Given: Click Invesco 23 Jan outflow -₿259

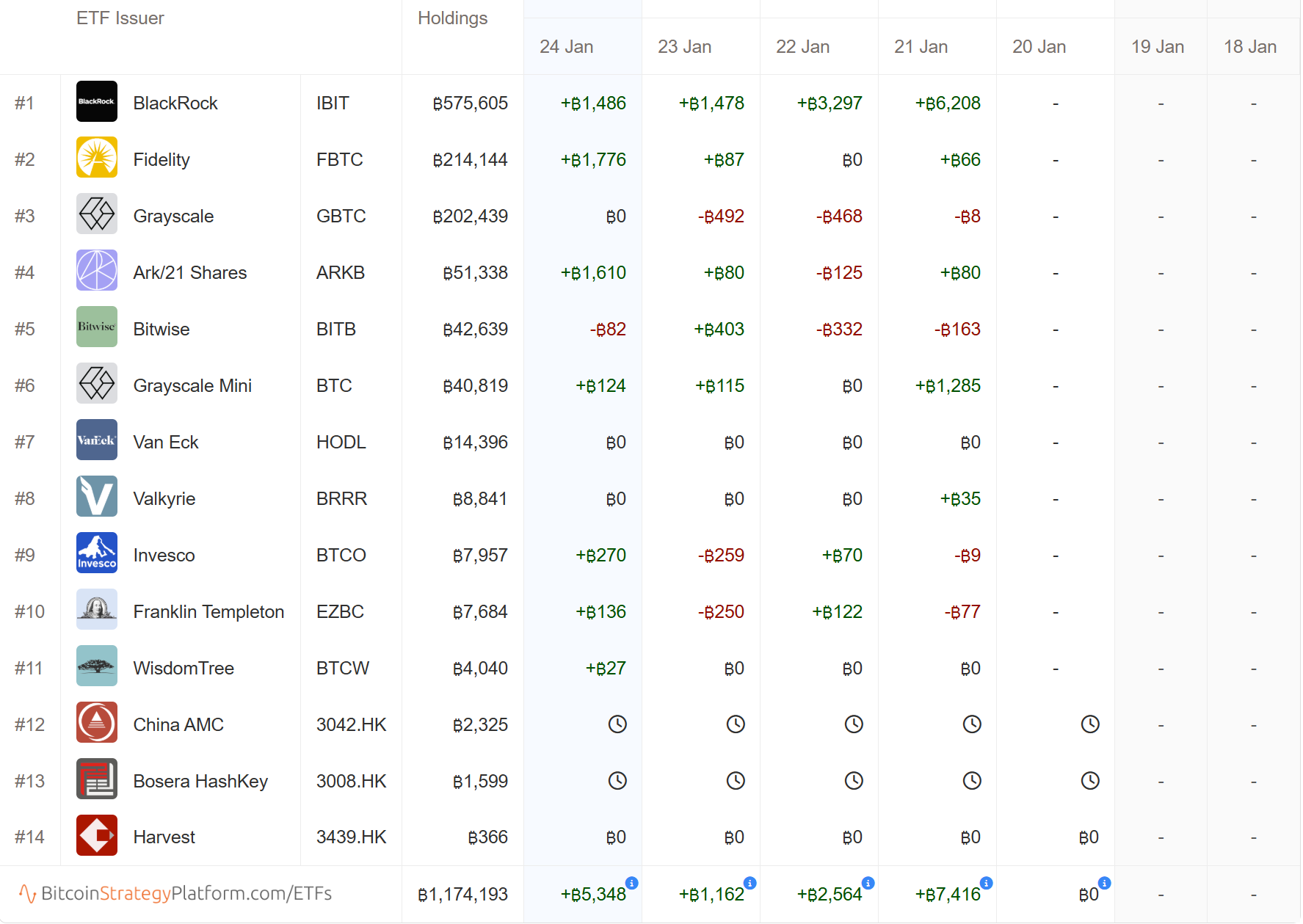Looking at the screenshot, I should [721, 556].
